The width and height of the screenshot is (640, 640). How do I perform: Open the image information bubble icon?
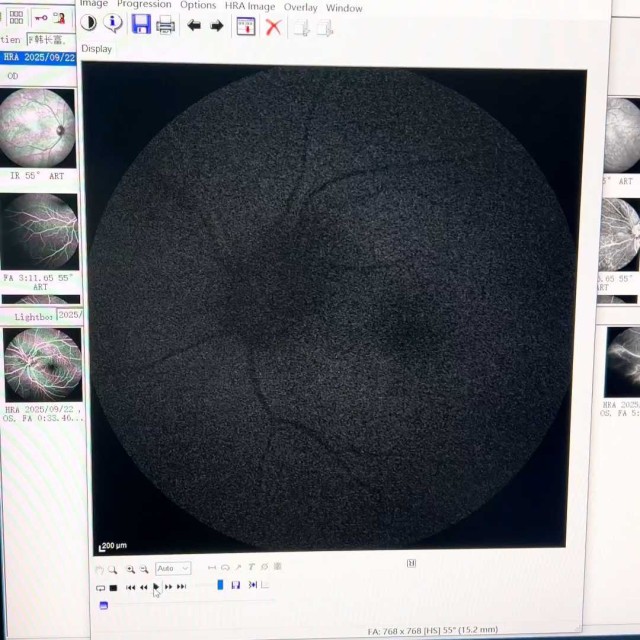tap(114, 24)
